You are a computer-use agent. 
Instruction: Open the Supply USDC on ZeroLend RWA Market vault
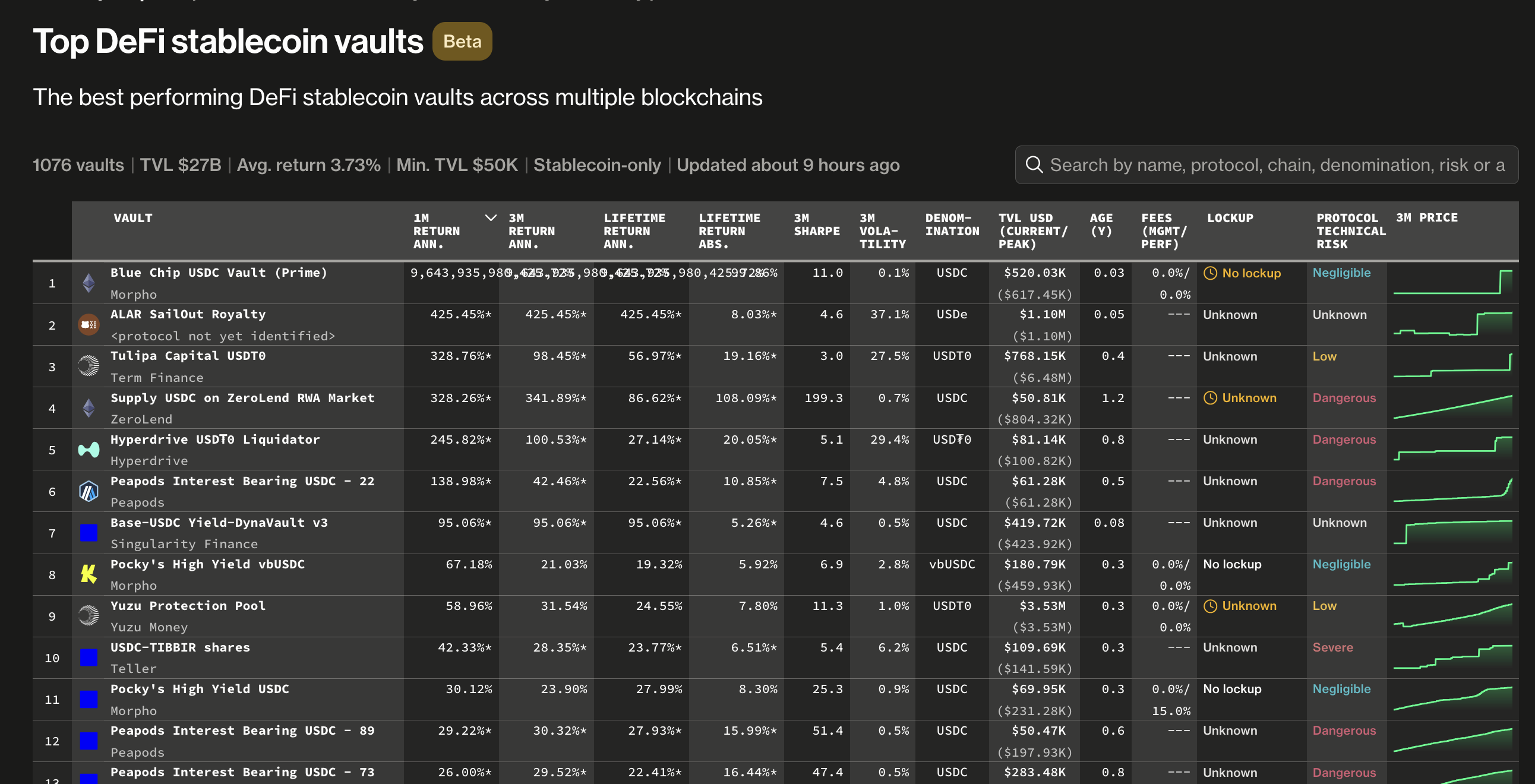pyautogui.click(x=242, y=397)
